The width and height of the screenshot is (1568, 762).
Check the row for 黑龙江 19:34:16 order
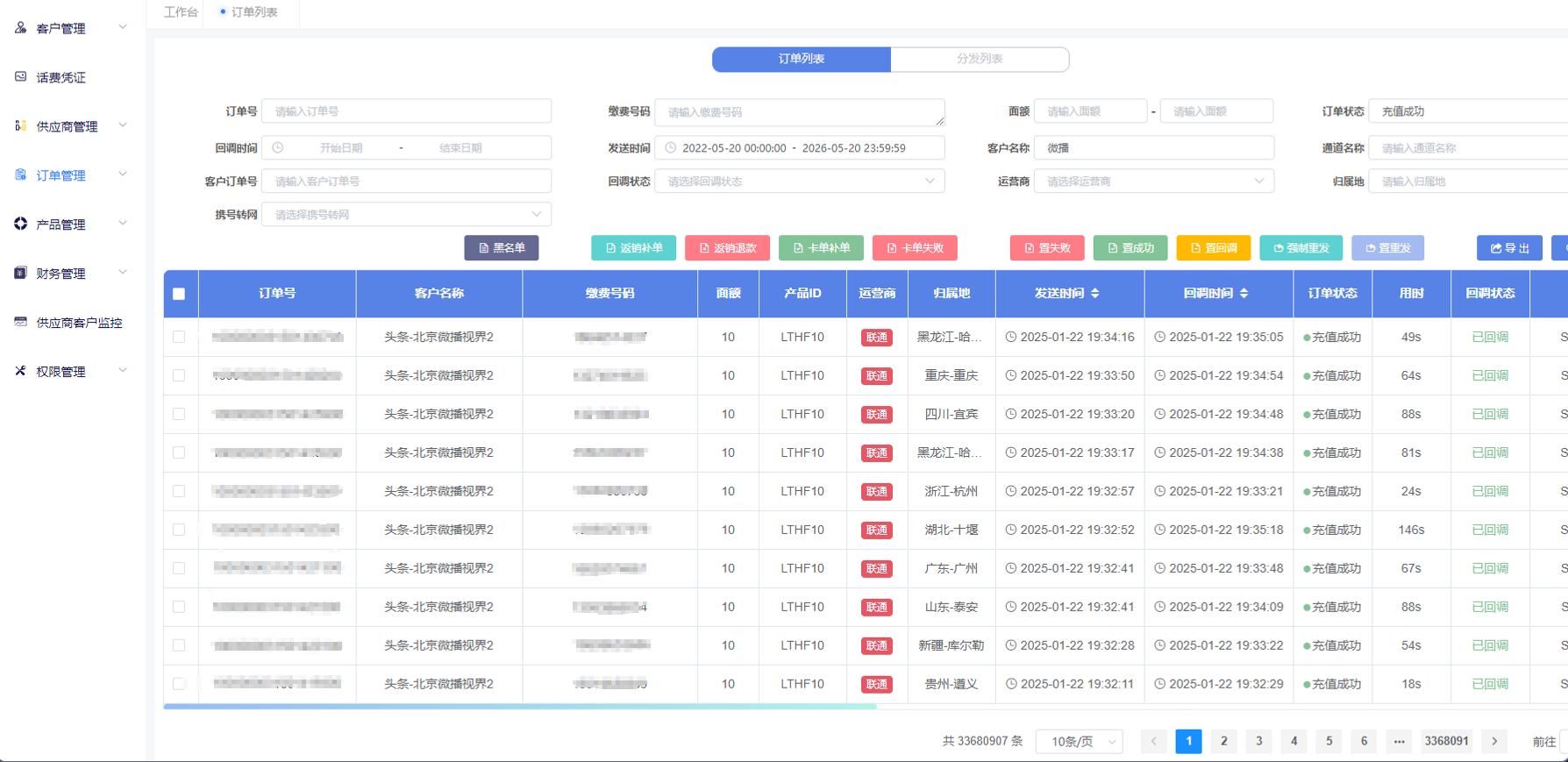pos(179,337)
